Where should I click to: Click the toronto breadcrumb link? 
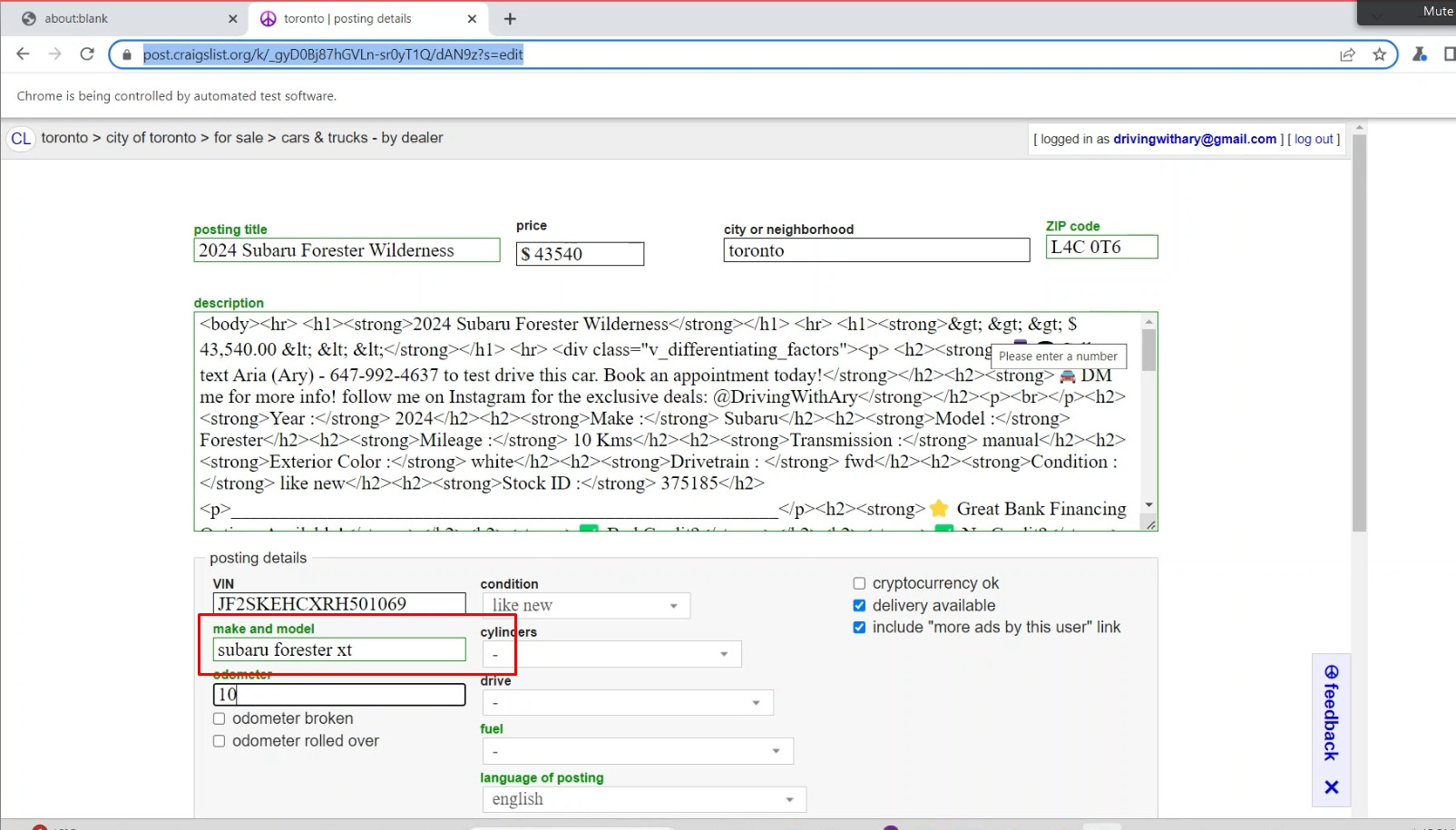point(64,138)
